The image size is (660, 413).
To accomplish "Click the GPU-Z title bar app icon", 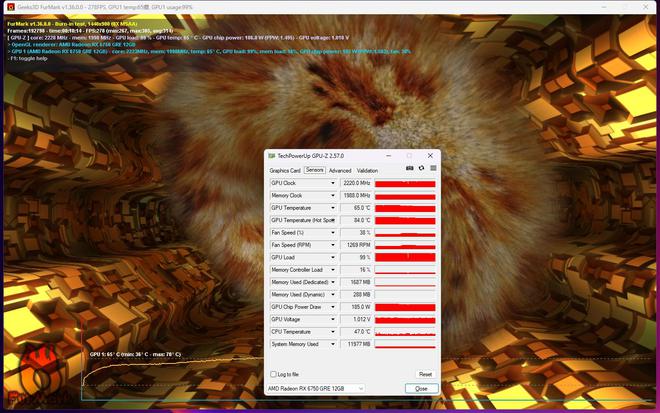I will pyautogui.click(x=272, y=156).
